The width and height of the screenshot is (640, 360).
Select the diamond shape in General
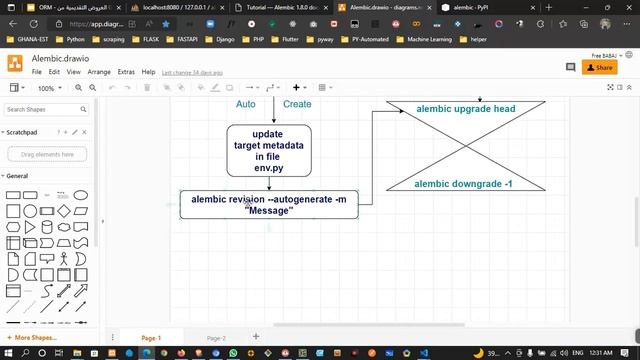[x=64, y=211]
